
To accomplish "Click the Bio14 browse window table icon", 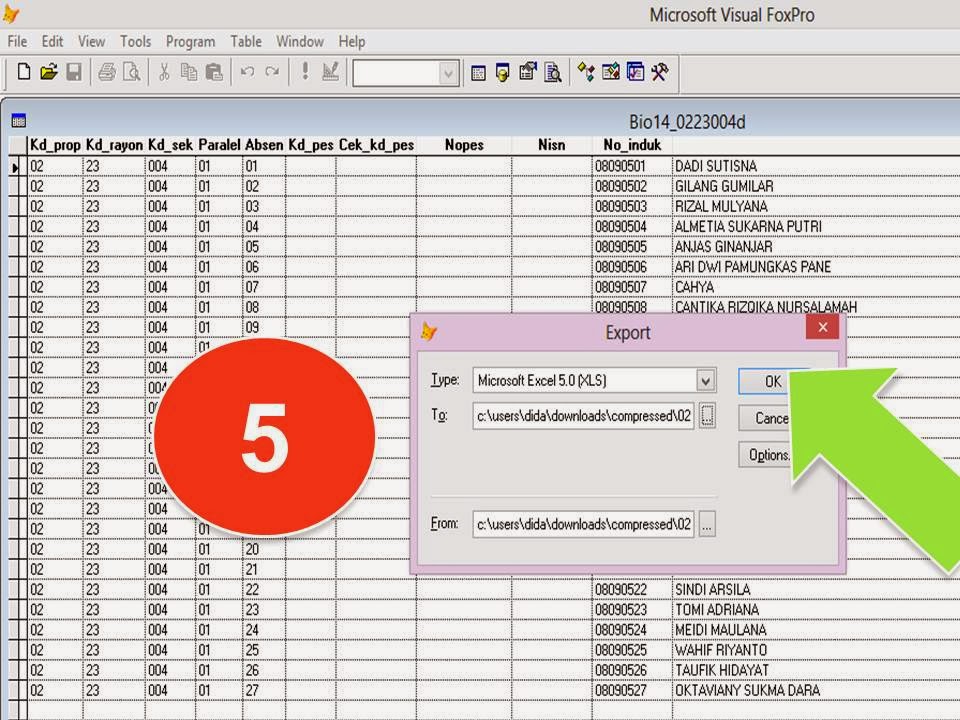I will click(18, 121).
